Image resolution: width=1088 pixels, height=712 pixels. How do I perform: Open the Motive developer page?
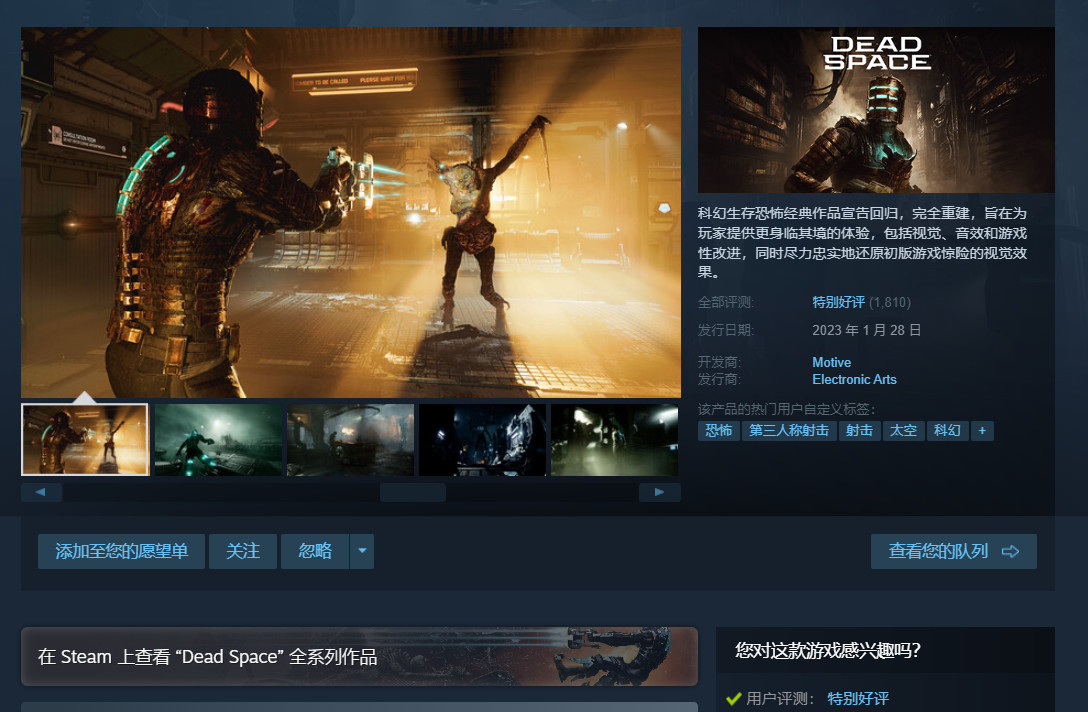831,362
